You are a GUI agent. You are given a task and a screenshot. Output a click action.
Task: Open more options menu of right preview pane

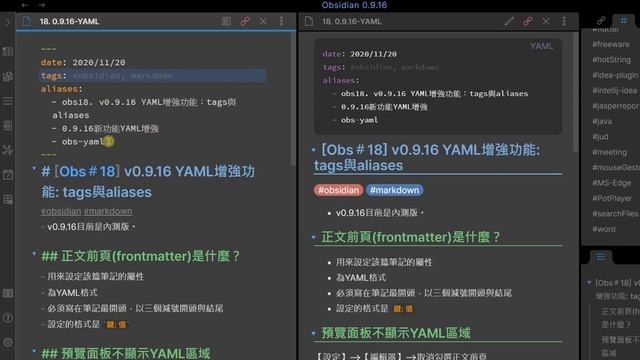pos(564,21)
